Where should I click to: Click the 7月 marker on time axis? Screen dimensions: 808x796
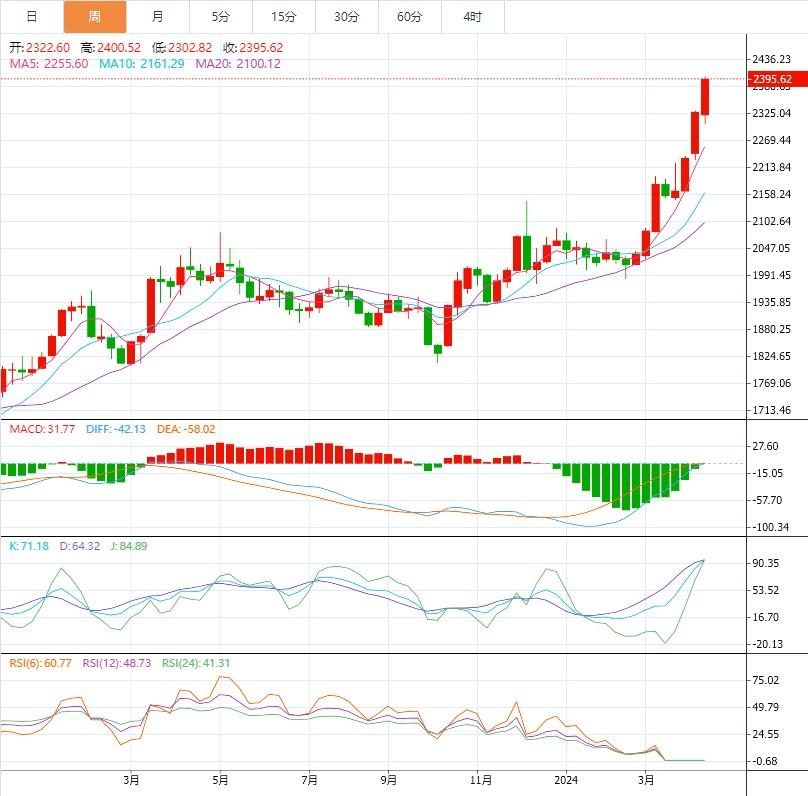(x=309, y=779)
